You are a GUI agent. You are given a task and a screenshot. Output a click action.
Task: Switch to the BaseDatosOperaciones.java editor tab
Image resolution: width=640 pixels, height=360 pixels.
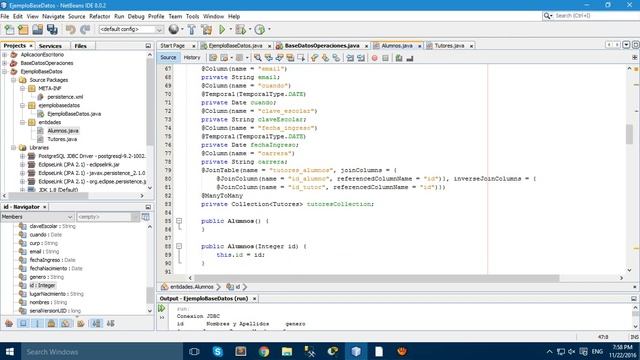(322, 46)
